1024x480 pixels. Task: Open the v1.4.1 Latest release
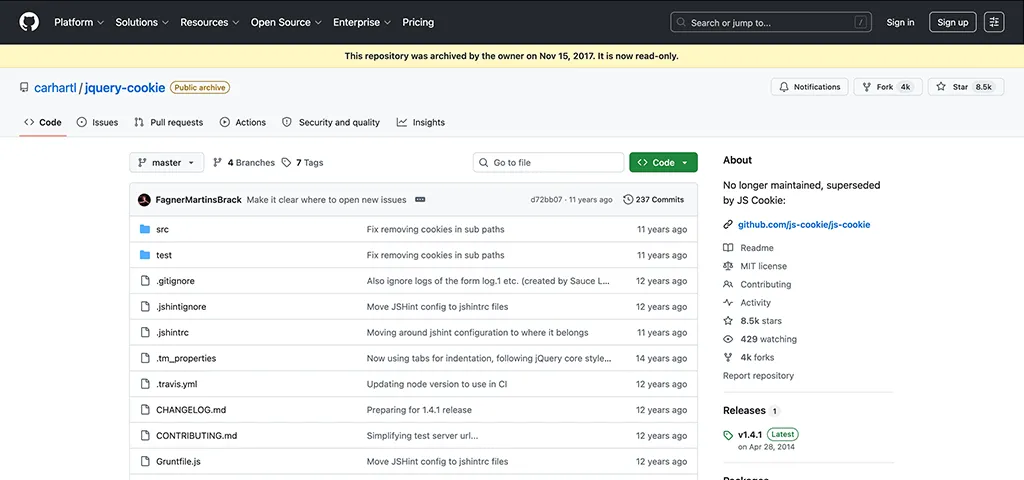[x=761, y=440]
